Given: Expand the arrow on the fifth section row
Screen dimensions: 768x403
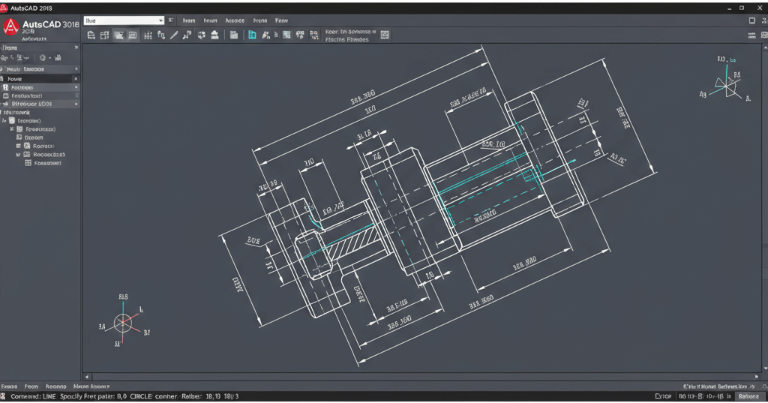Looking at the screenshot, I should click(x=76, y=104).
